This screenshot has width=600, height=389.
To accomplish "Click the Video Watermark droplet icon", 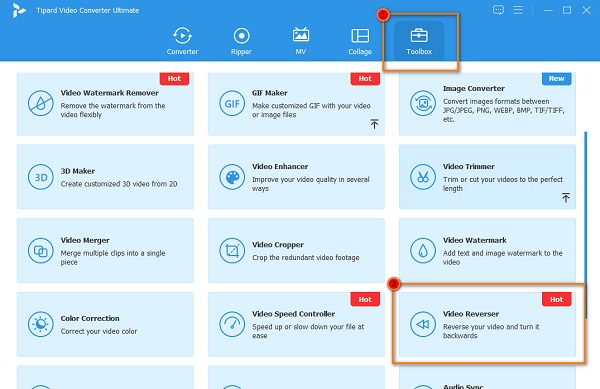I will click(x=423, y=251).
